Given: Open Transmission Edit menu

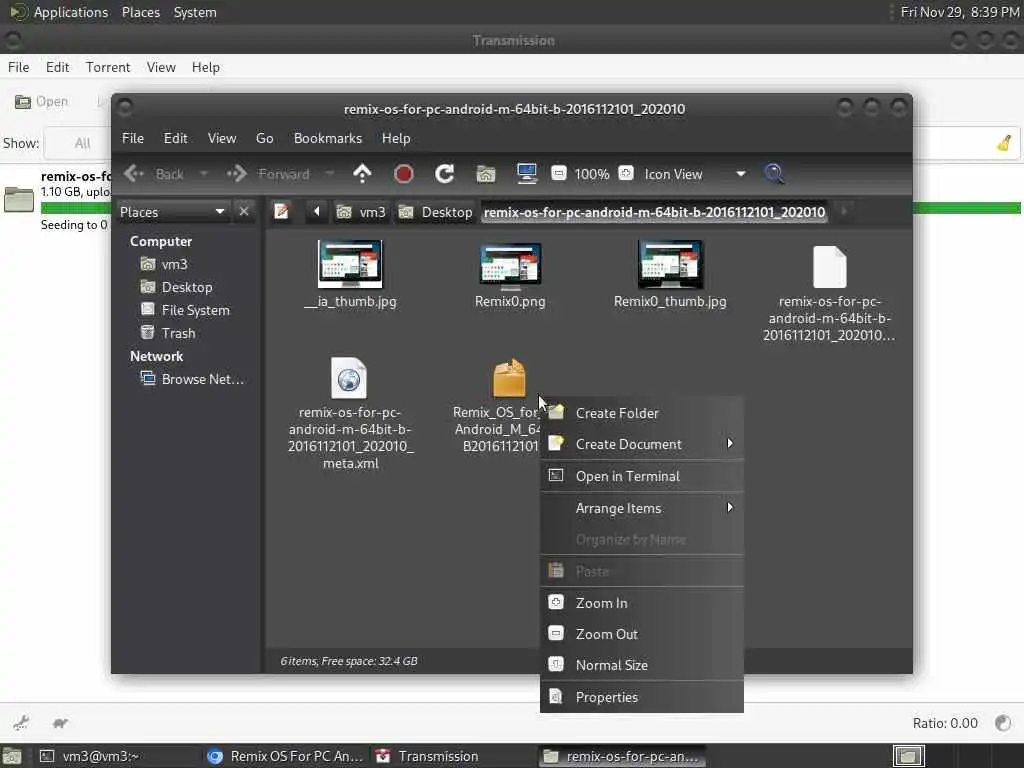Looking at the screenshot, I should 57,67.
